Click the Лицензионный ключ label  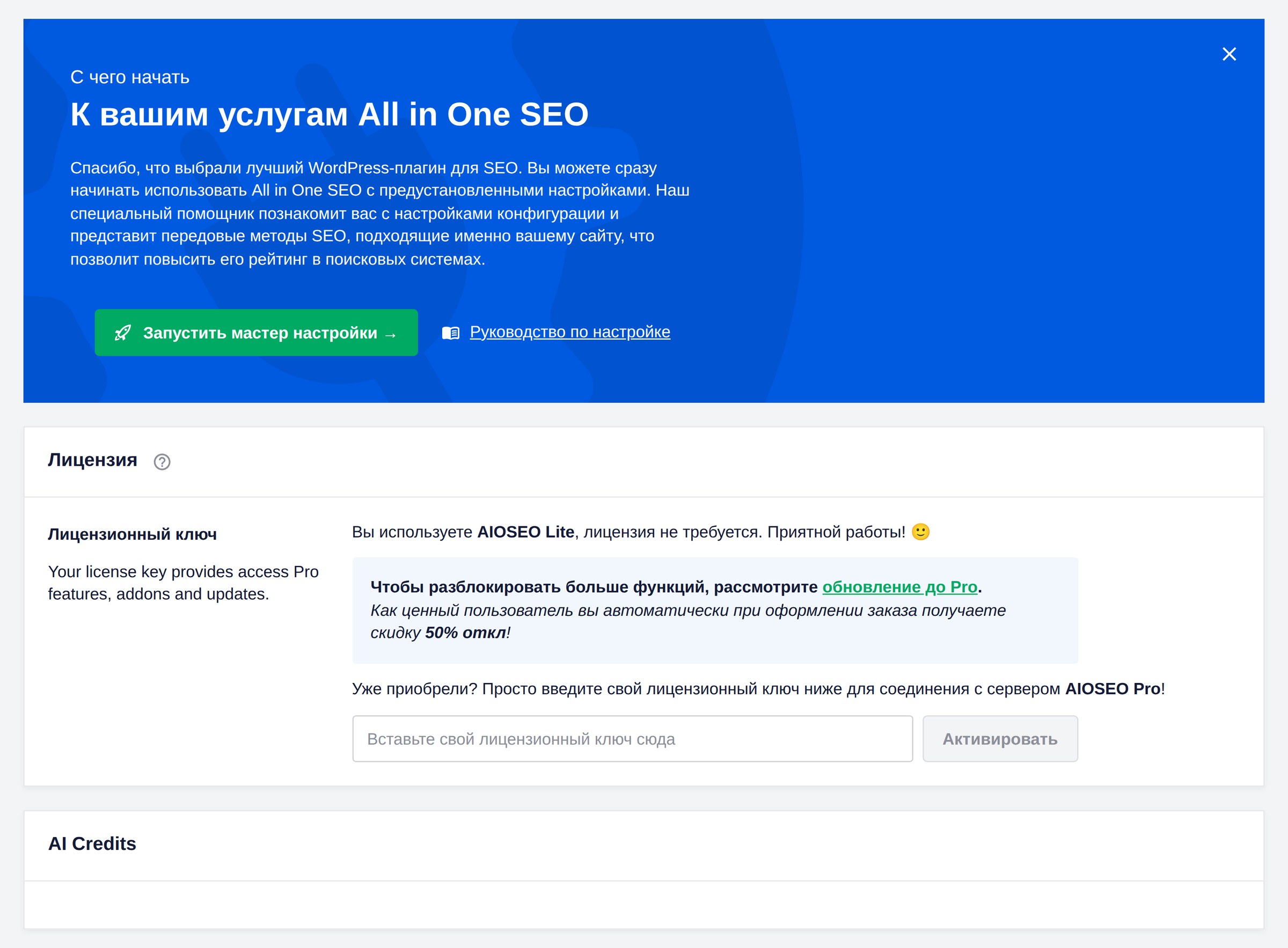point(133,534)
